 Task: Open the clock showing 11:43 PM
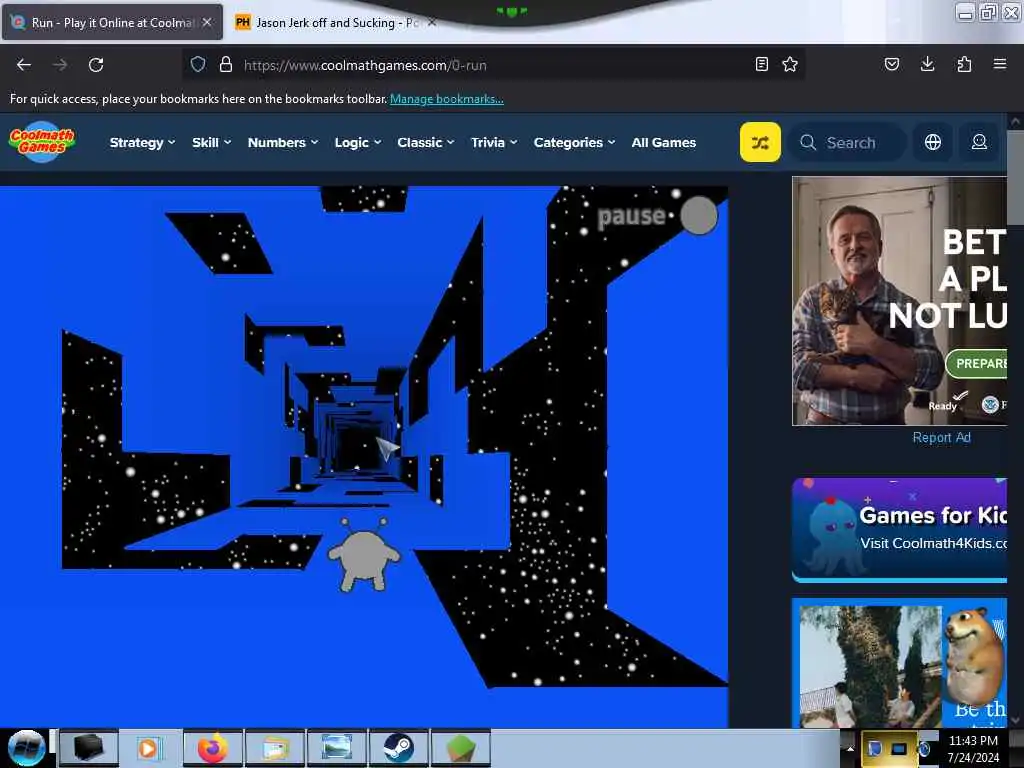point(973,748)
